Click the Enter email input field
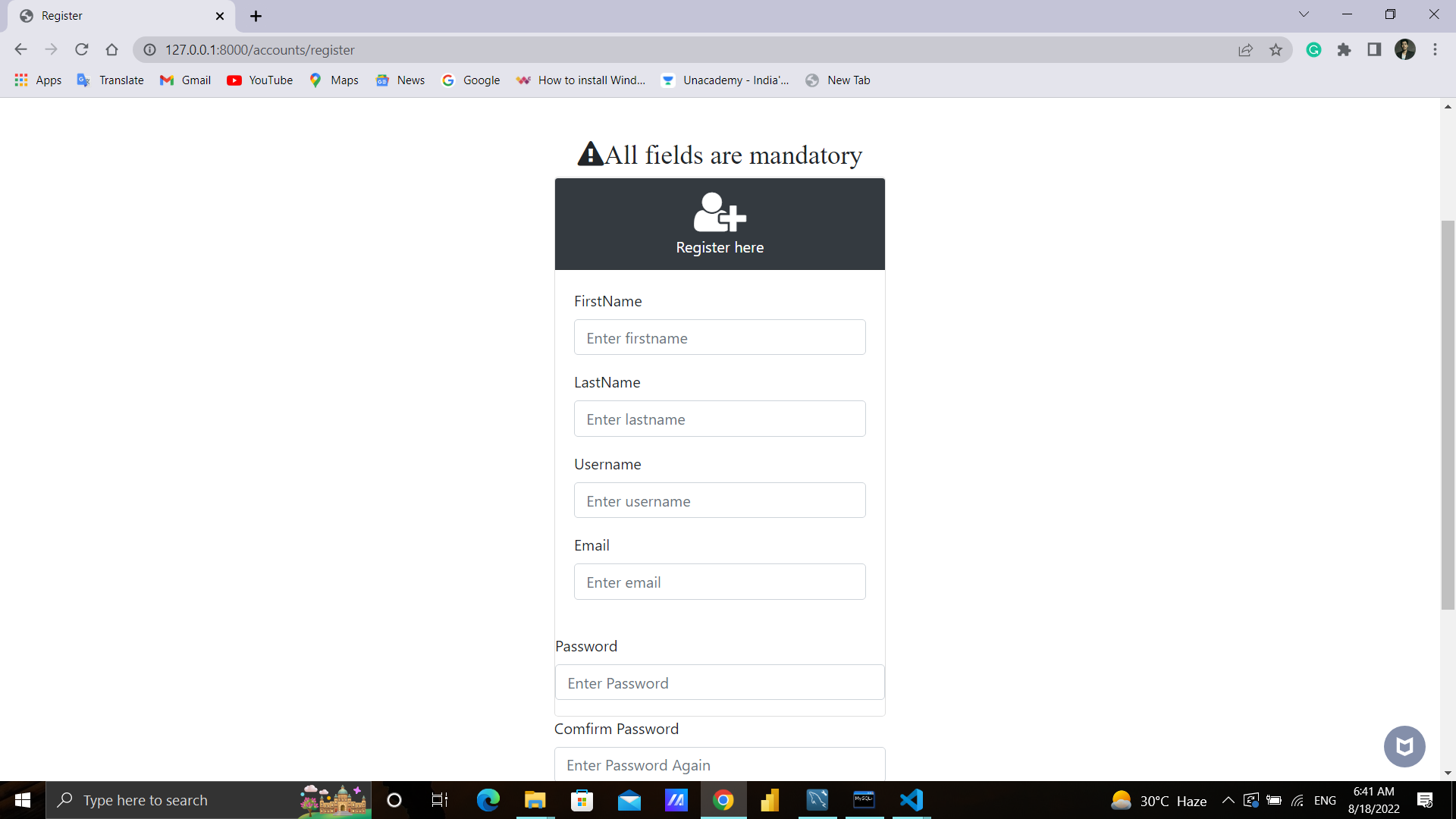The image size is (1456, 819). (x=719, y=582)
